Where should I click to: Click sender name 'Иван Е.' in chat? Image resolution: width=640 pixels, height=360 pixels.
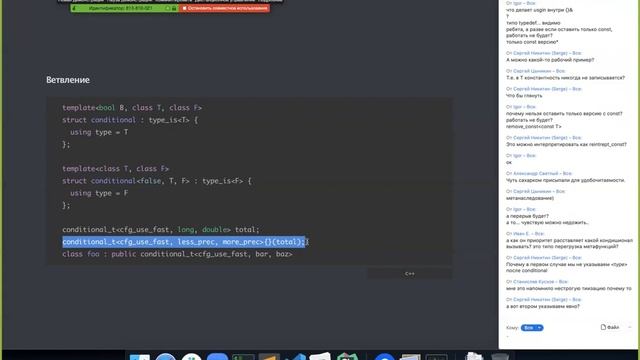[x=523, y=234]
